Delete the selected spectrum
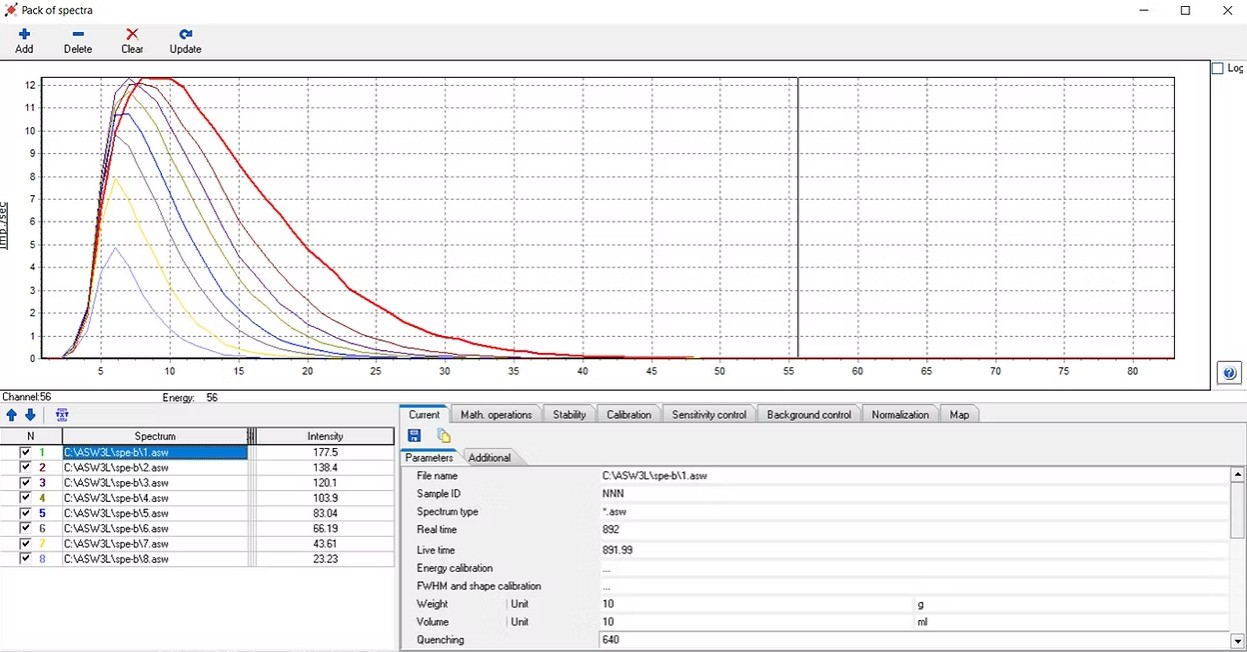The image size is (1247, 652). point(77,40)
